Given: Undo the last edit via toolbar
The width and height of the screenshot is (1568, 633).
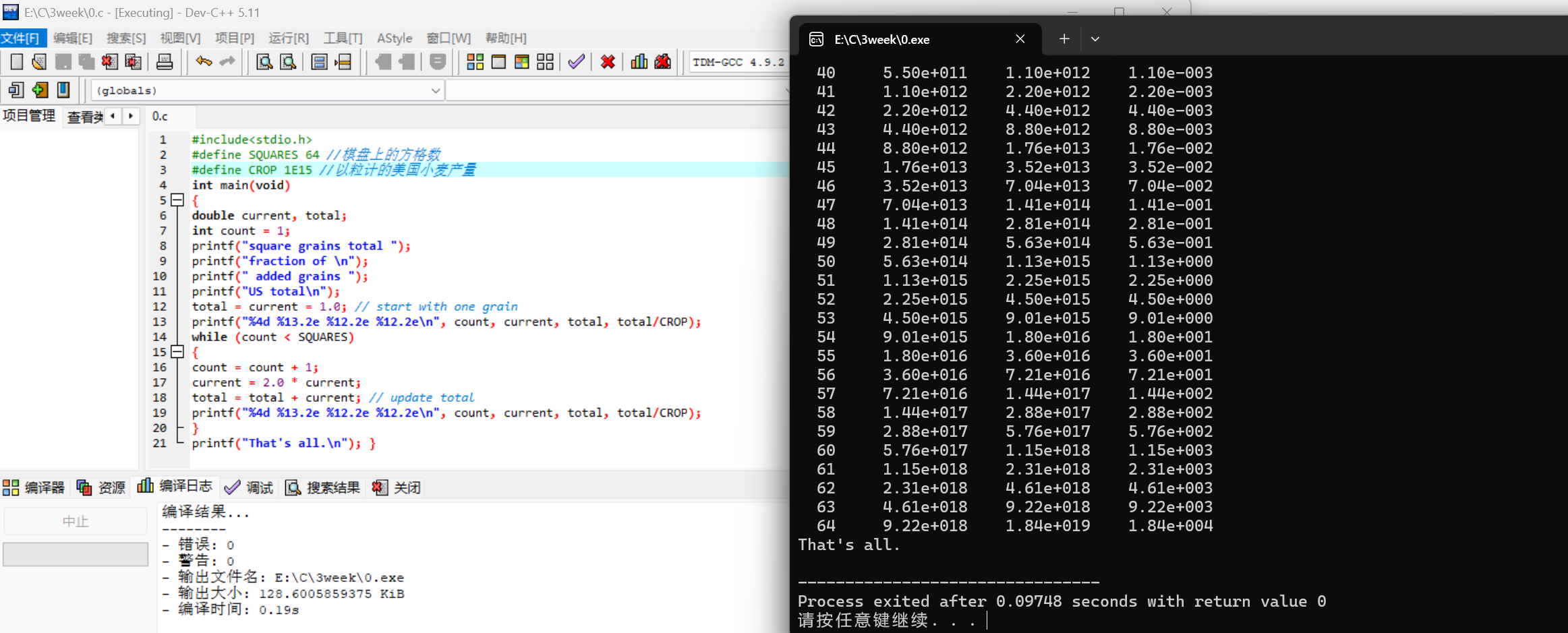Looking at the screenshot, I should (x=204, y=62).
